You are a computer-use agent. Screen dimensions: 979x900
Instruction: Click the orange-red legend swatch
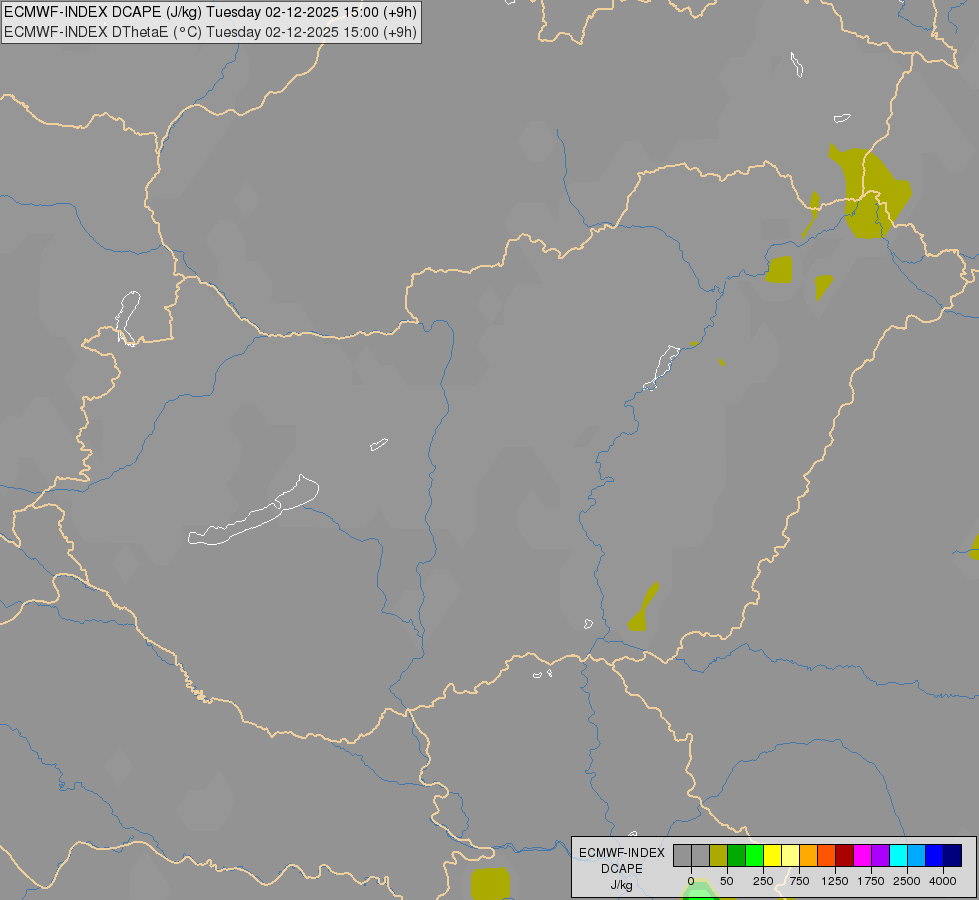(x=827, y=855)
